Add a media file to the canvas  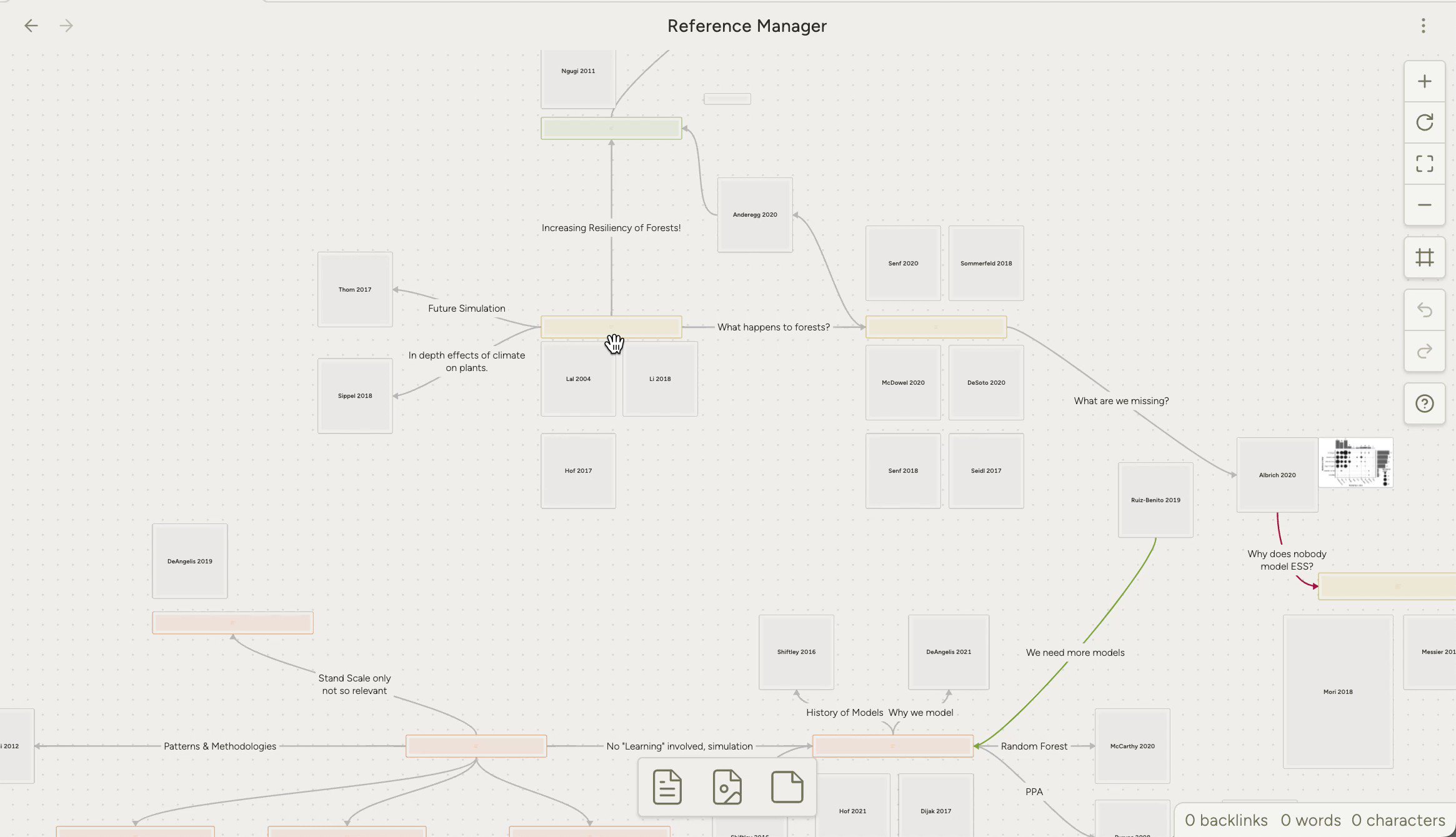point(727,787)
